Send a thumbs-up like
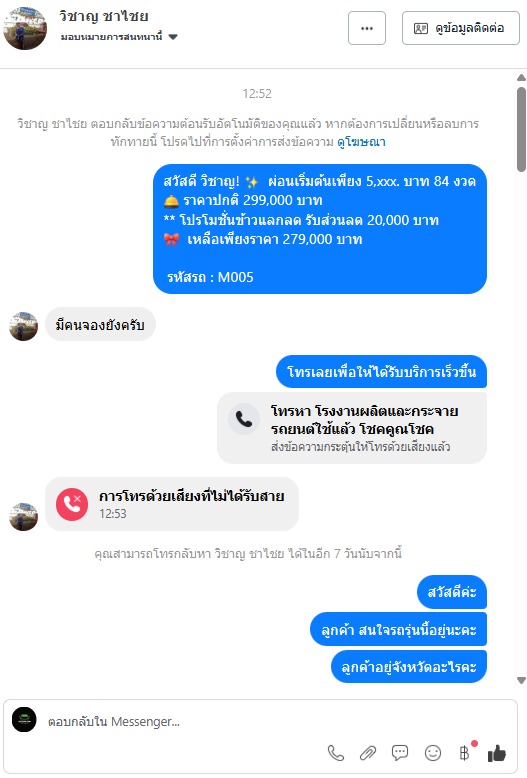Image resolution: width=527 pixels, height=778 pixels. [497, 753]
